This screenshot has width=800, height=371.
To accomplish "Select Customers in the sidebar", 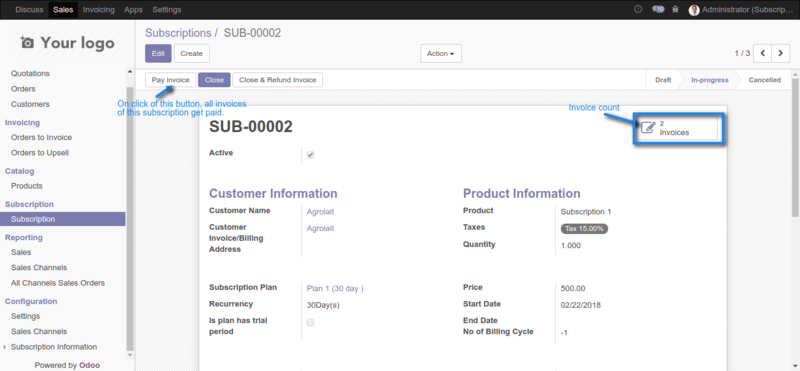I will pos(30,104).
